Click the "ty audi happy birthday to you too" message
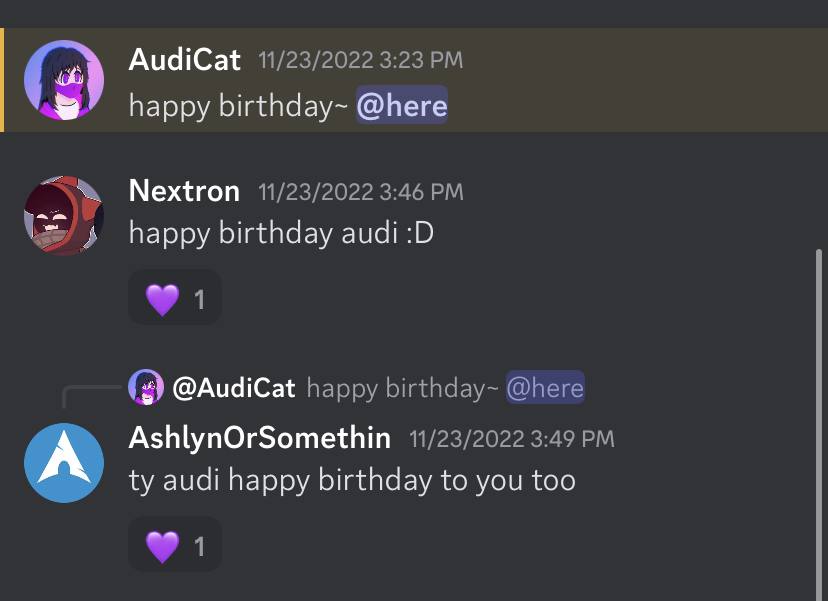The height and width of the screenshot is (601, 828). click(352, 480)
